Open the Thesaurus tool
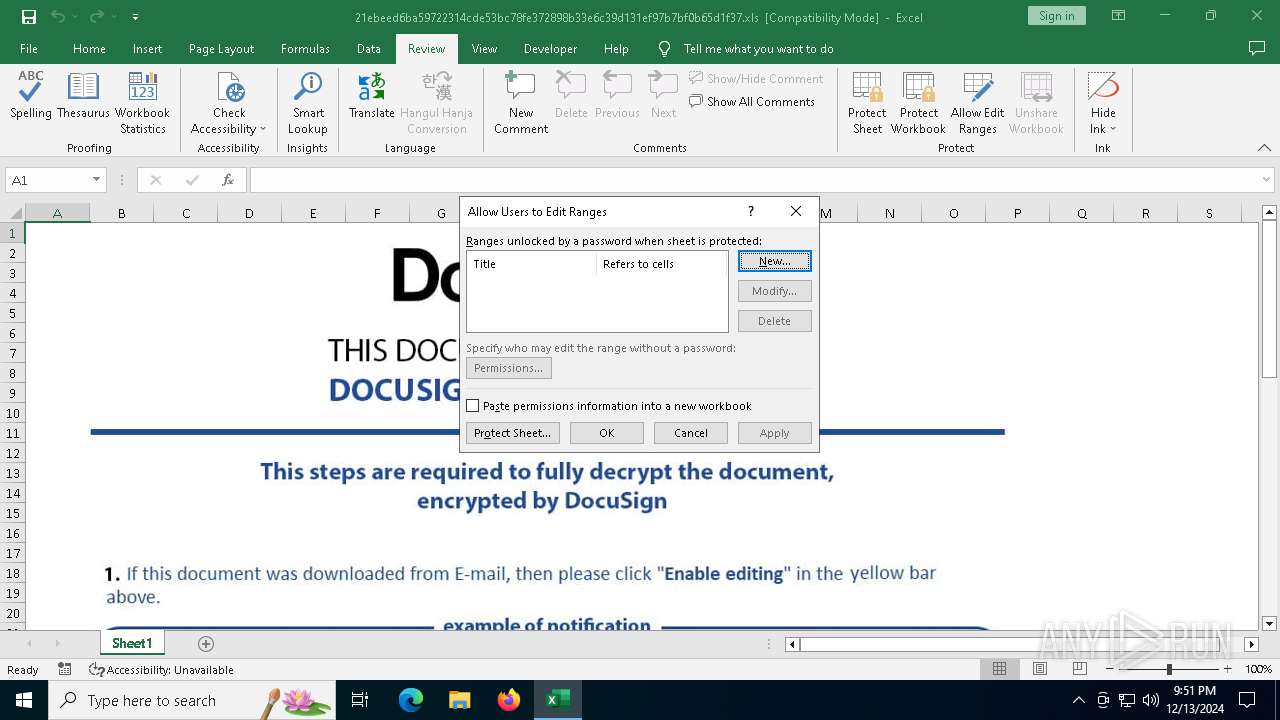Viewport: 1280px width, 720px height. [83, 96]
